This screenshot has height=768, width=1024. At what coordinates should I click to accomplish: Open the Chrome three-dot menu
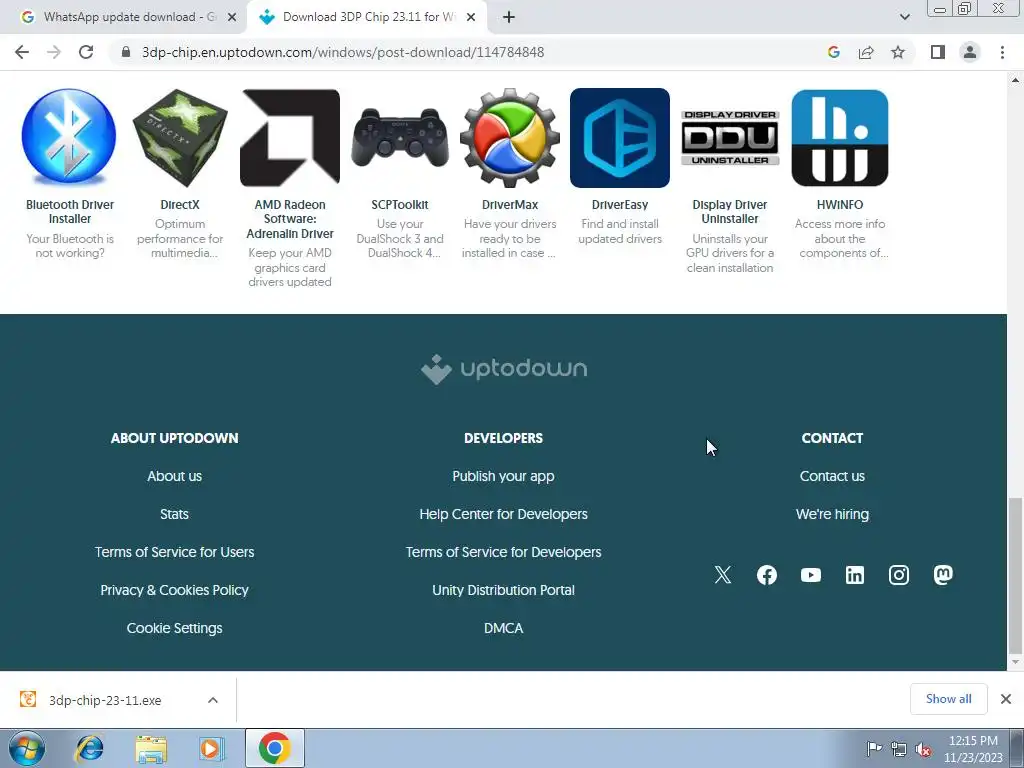click(1002, 52)
